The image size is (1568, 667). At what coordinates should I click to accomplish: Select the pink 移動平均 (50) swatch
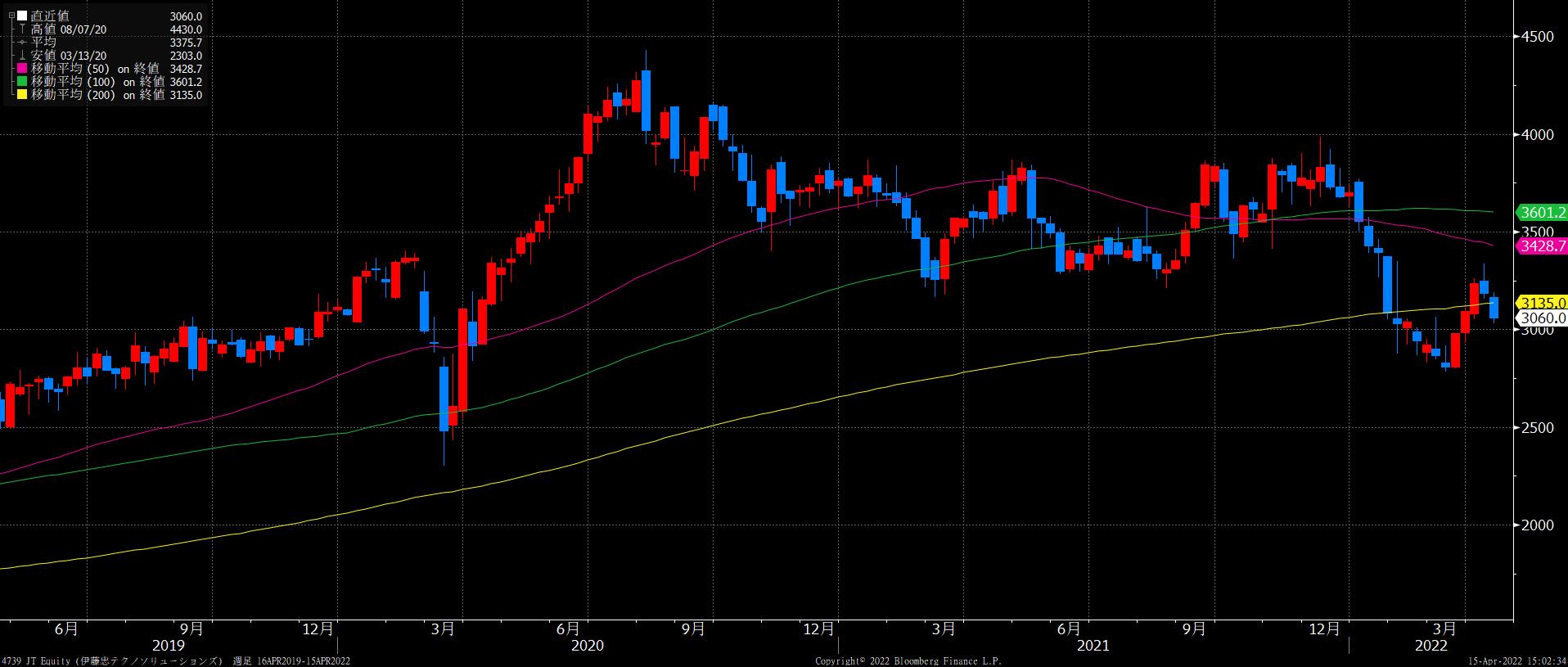(22, 69)
